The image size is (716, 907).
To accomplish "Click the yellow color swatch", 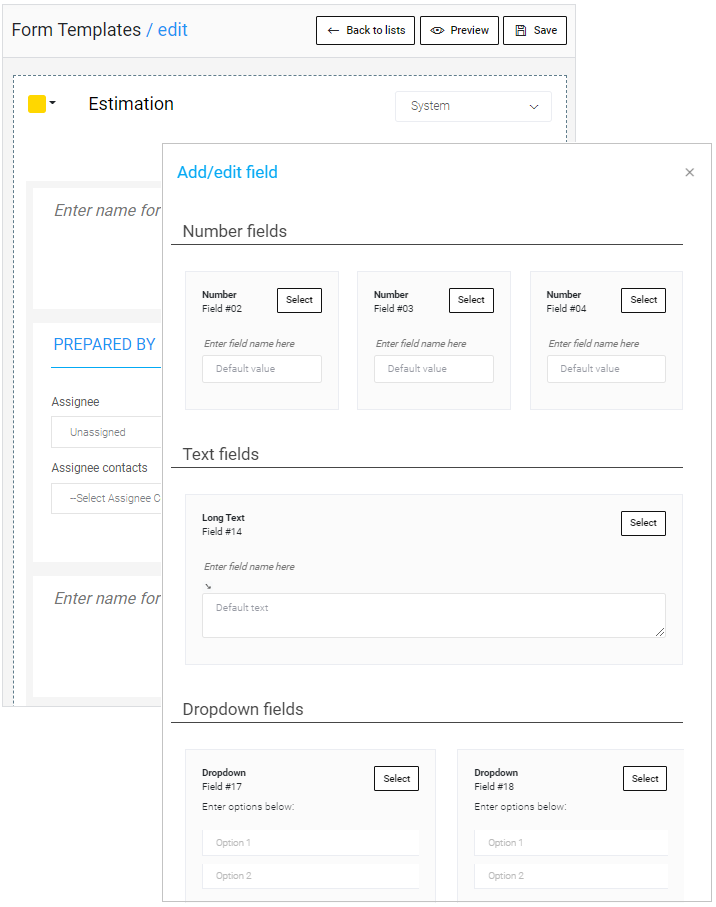I will [36, 104].
